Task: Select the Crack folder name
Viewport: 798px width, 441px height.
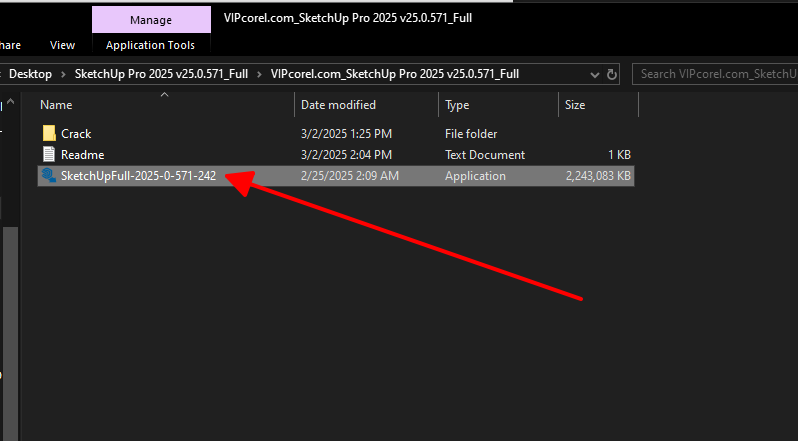Action: coord(76,134)
